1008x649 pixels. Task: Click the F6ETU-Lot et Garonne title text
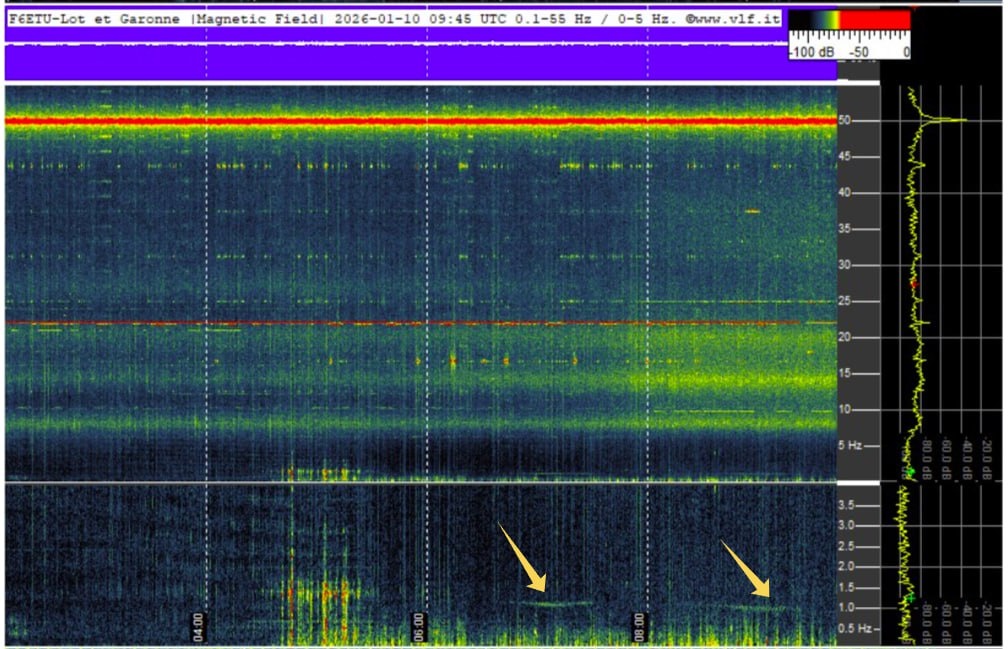[94, 19]
